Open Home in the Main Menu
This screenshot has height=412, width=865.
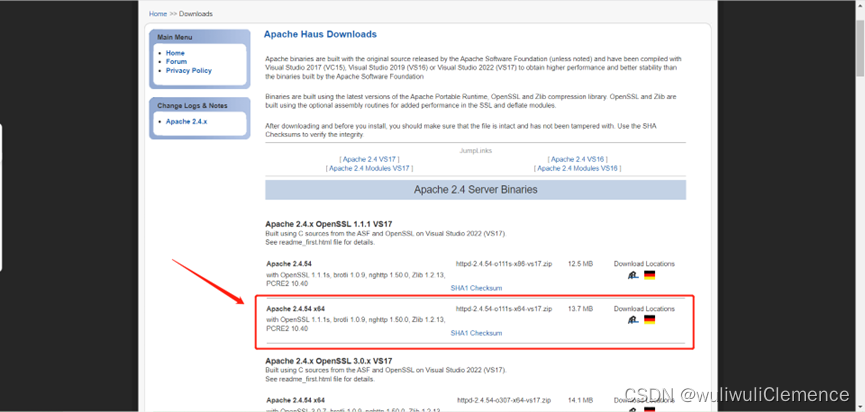(x=175, y=53)
